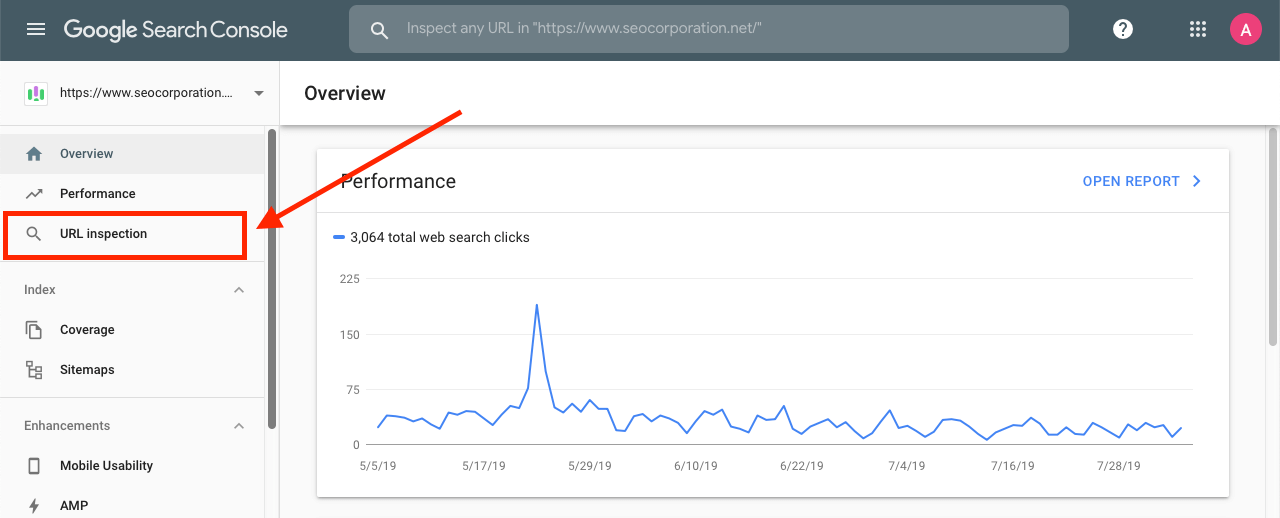Click the sidebar vertical scrollbar

pyautogui.click(x=272, y=279)
